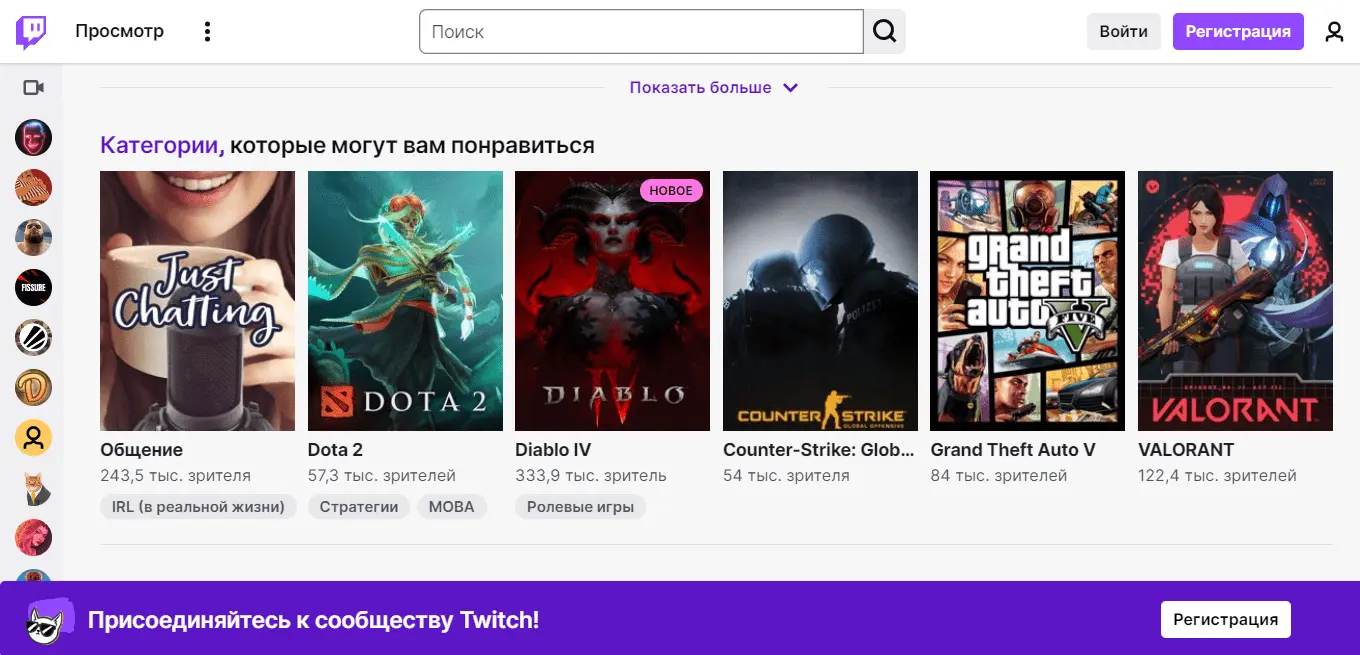Open the red-haired girl channel avatar
This screenshot has width=1360, height=655.
[34, 538]
